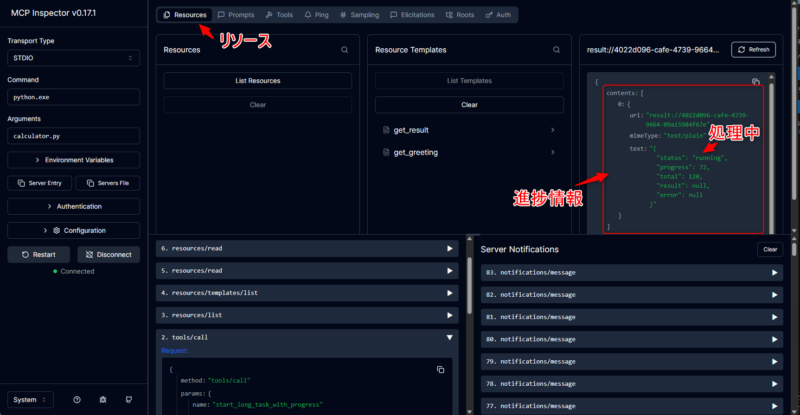Open the Transport Type STDIO dropdown
Viewport: 800px width, 415px height.
(x=74, y=58)
